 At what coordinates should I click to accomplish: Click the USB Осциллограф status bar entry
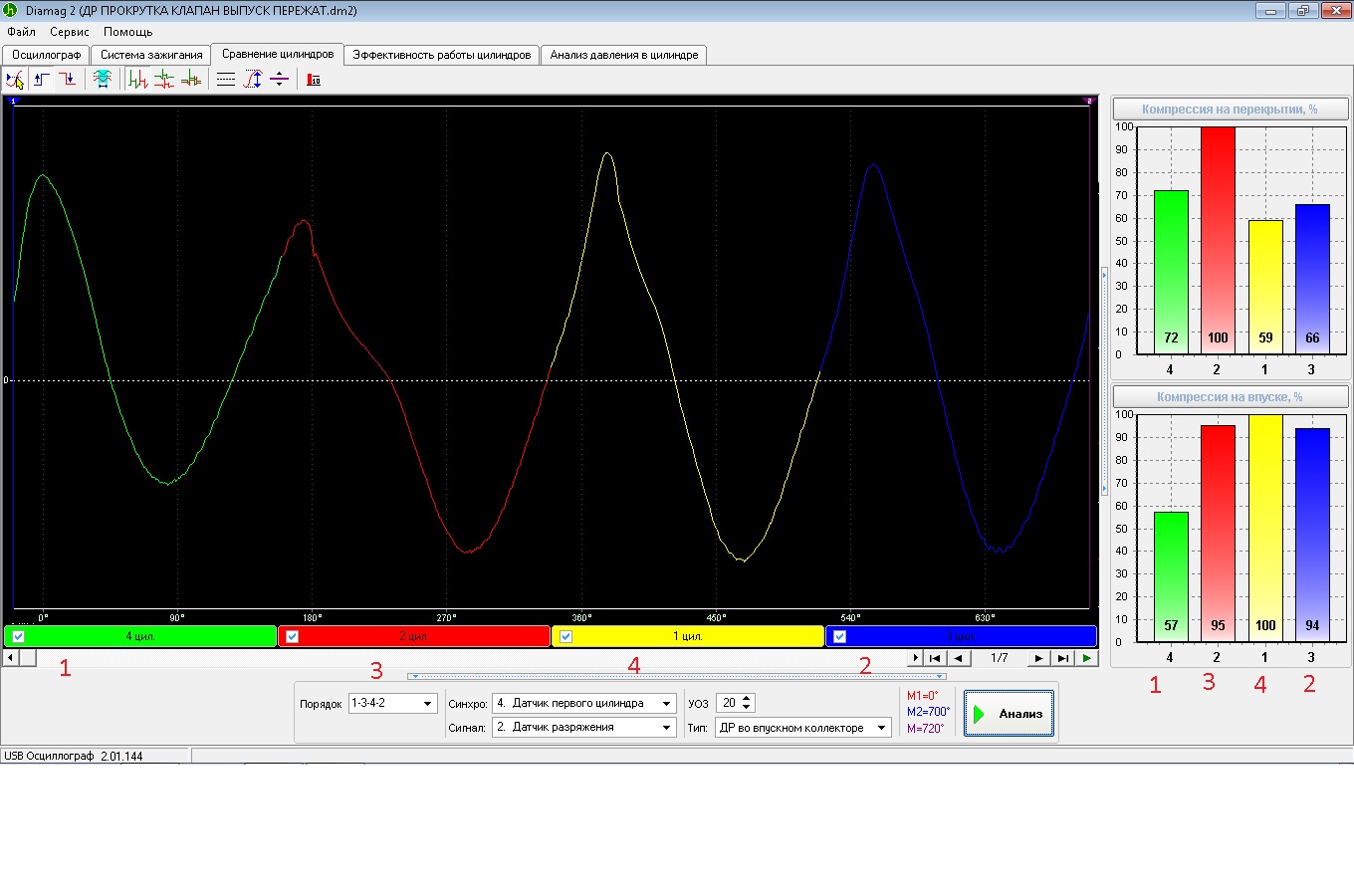coord(73,756)
